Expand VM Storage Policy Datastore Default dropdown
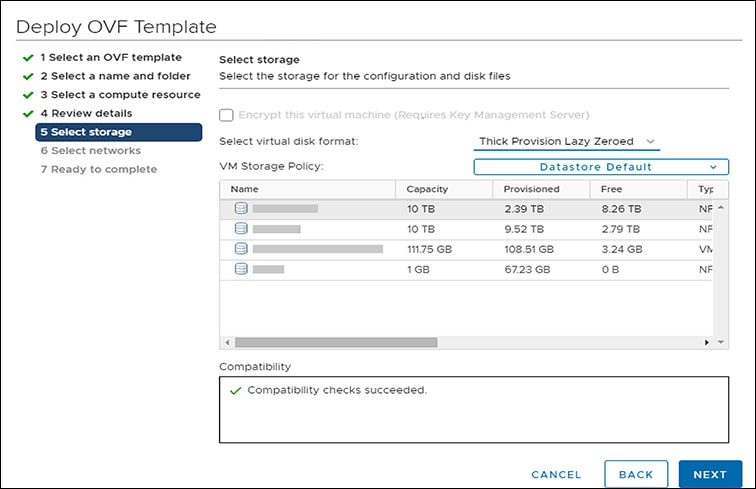The height and width of the screenshot is (489, 756). click(600, 167)
